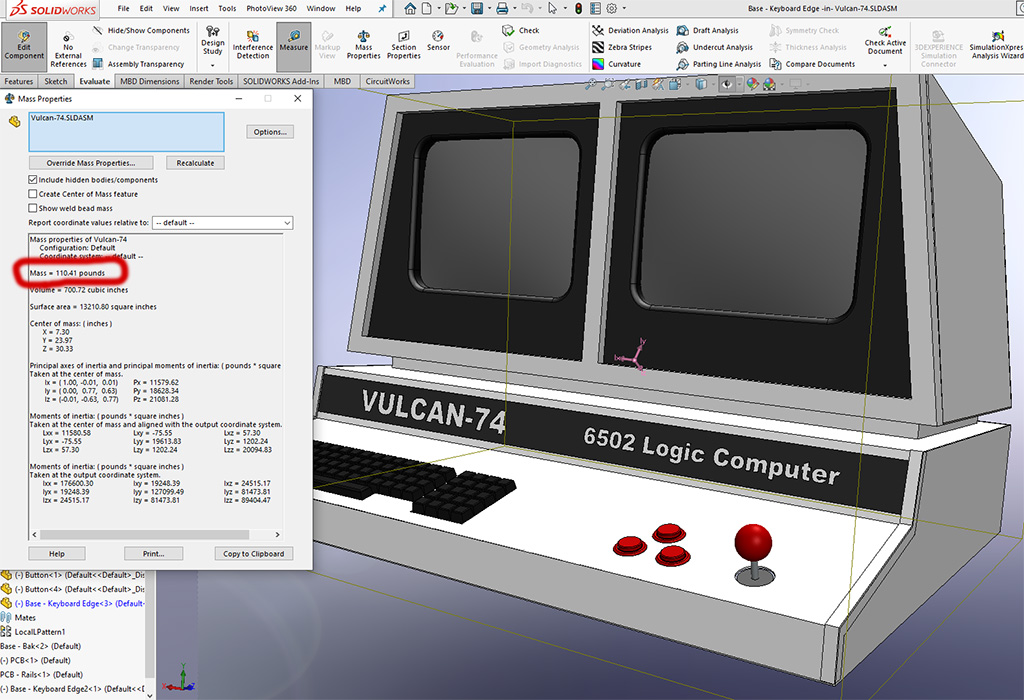1024x700 pixels.
Task: Run Draft Analysis
Action: pyautogui.click(x=707, y=31)
